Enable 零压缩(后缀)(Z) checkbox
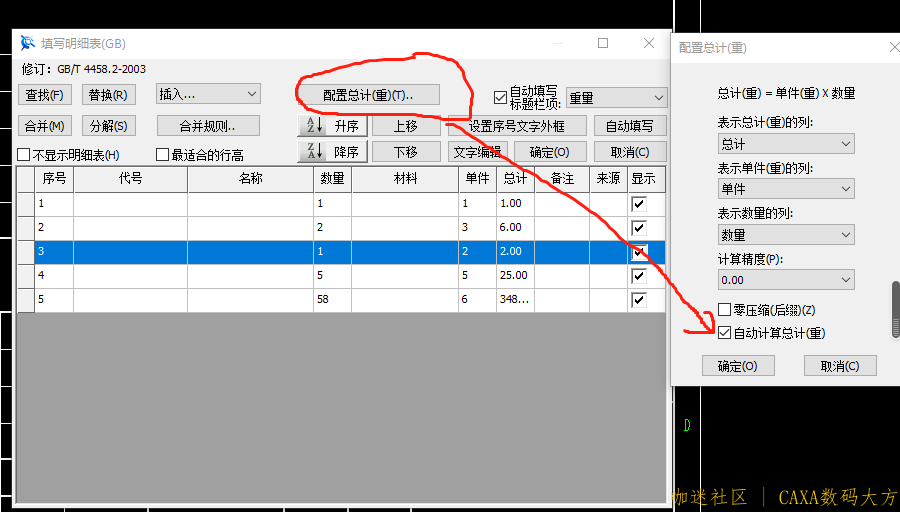Viewport: 900px width, 512px height. (725, 311)
